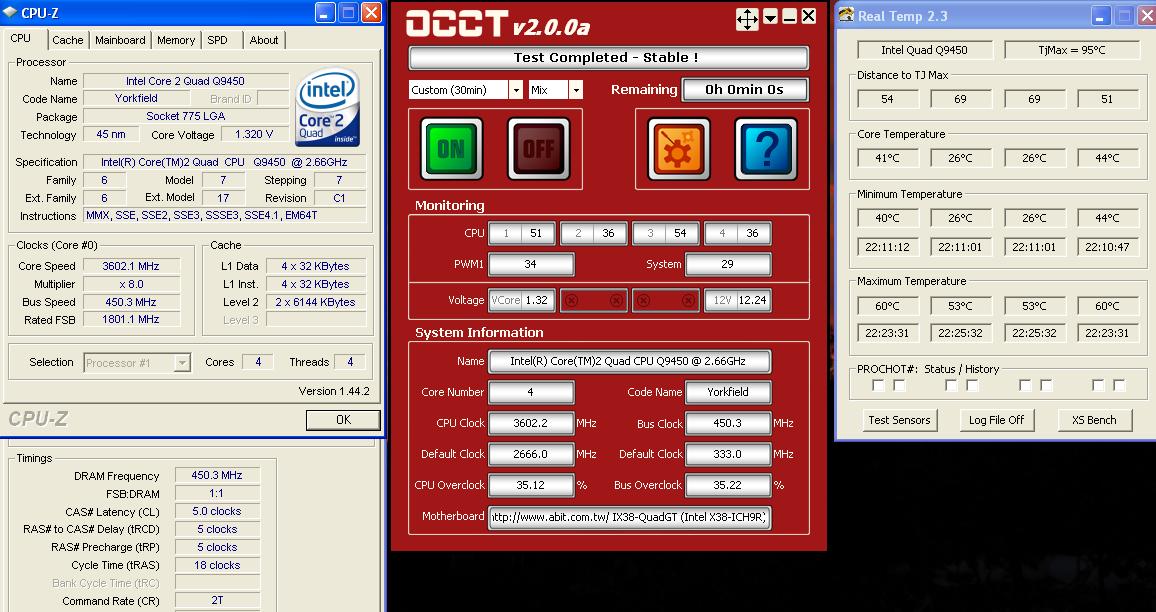
Task: Click OCCT's four-arrow move window icon
Action: pos(747,18)
